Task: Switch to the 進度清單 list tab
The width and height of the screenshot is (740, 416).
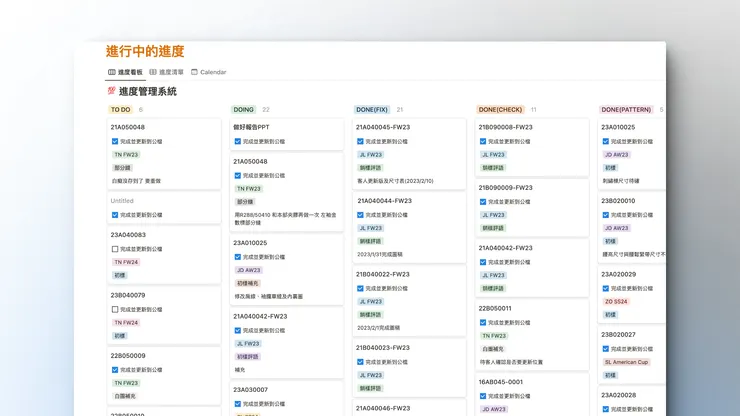Action: pyautogui.click(x=167, y=72)
